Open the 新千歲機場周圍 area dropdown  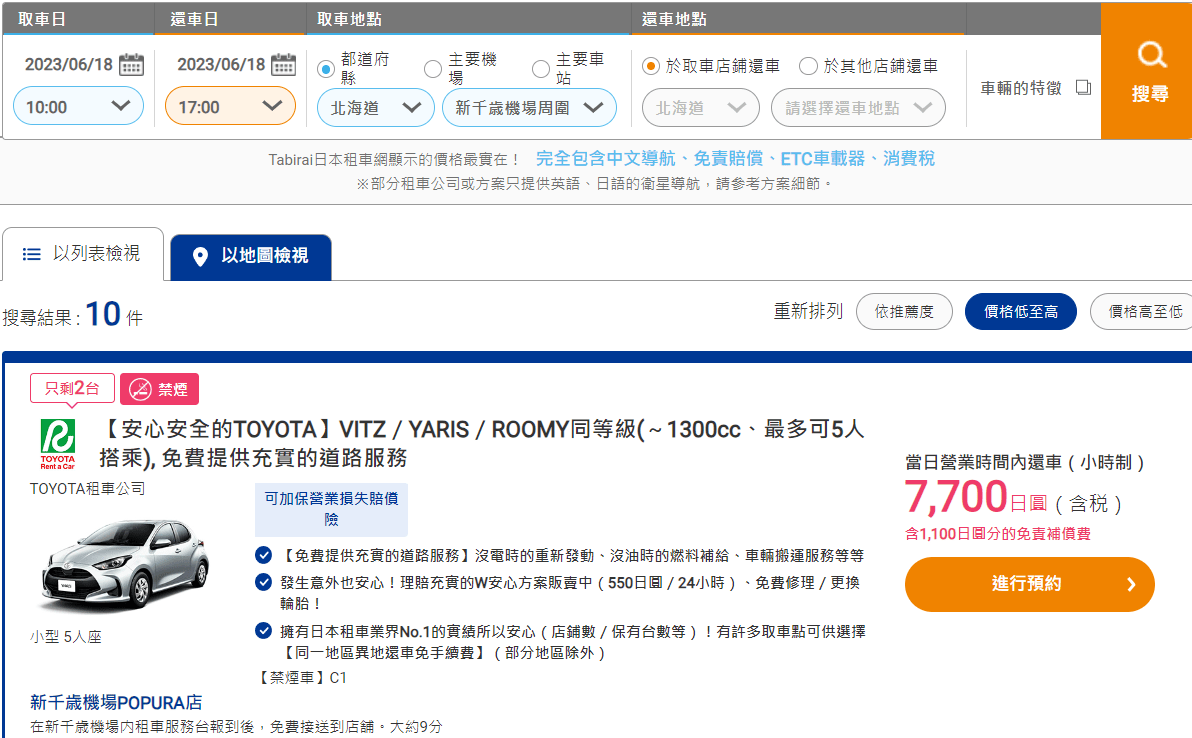pos(529,108)
